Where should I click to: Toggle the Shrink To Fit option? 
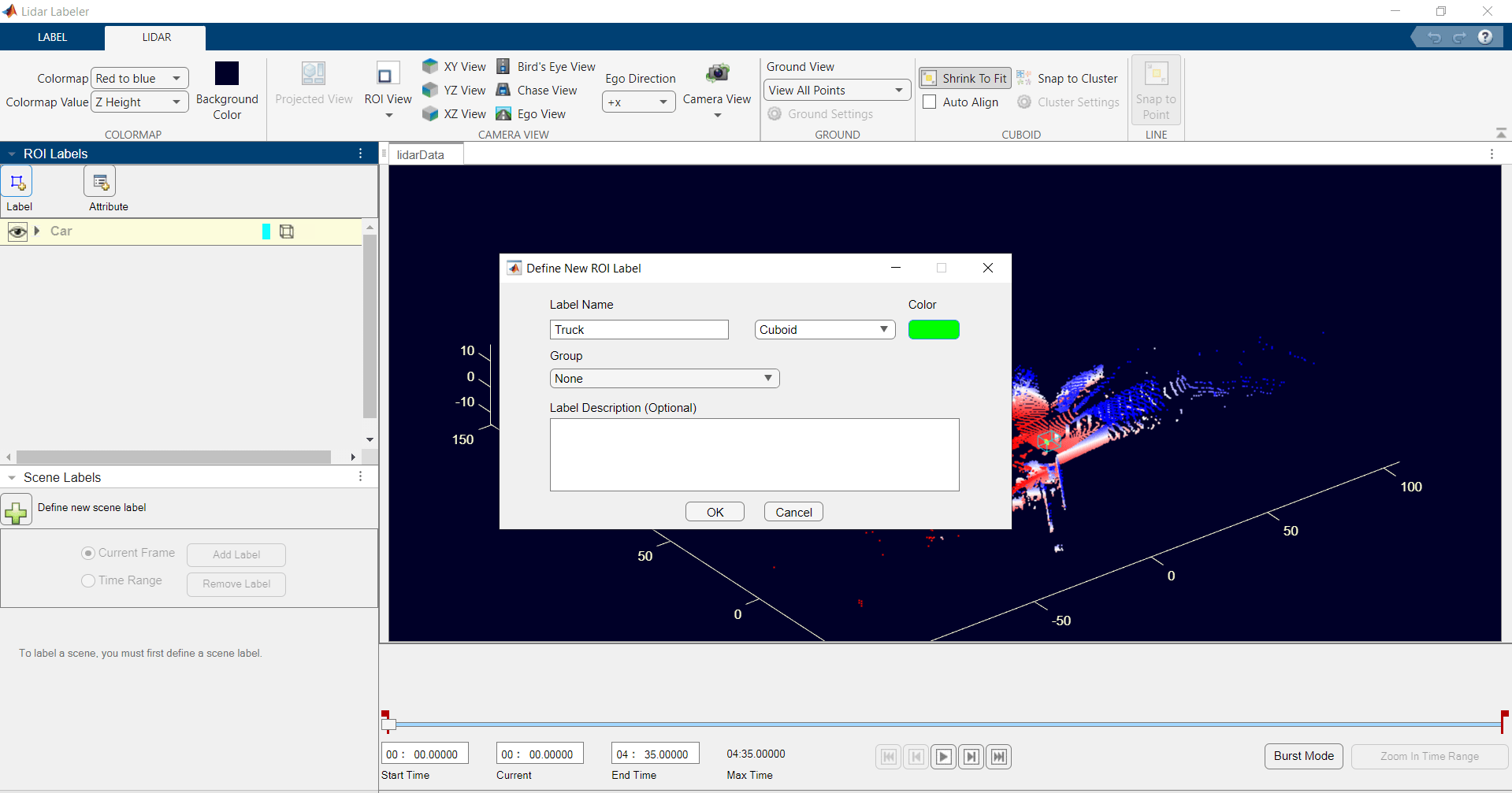point(964,79)
